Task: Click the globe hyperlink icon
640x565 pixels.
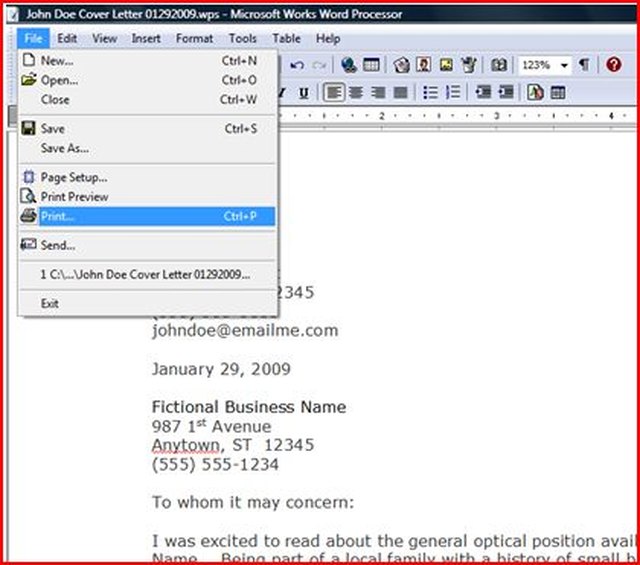Action: [x=349, y=65]
